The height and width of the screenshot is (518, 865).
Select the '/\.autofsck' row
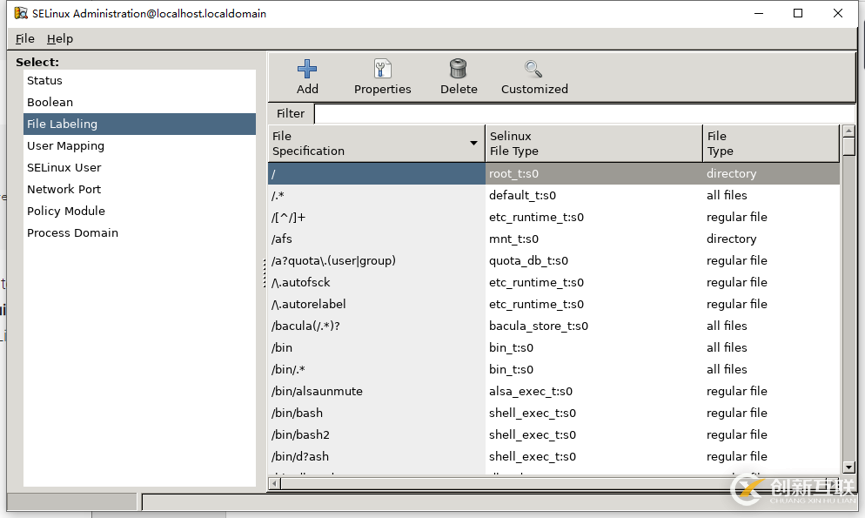click(x=554, y=282)
